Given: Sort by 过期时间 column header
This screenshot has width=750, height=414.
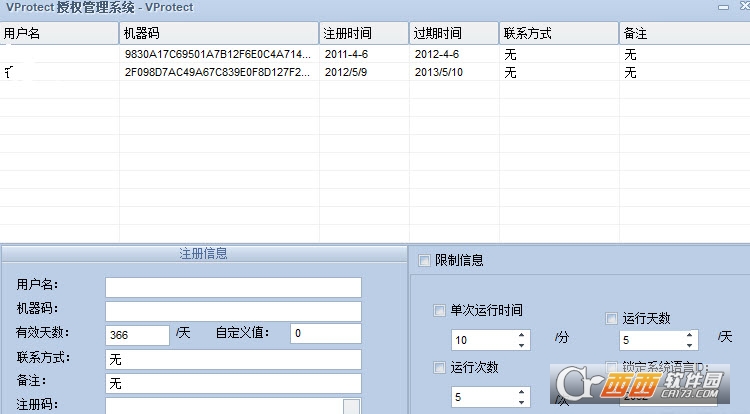Looking at the screenshot, I should pyautogui.click(x=454, y=33).
